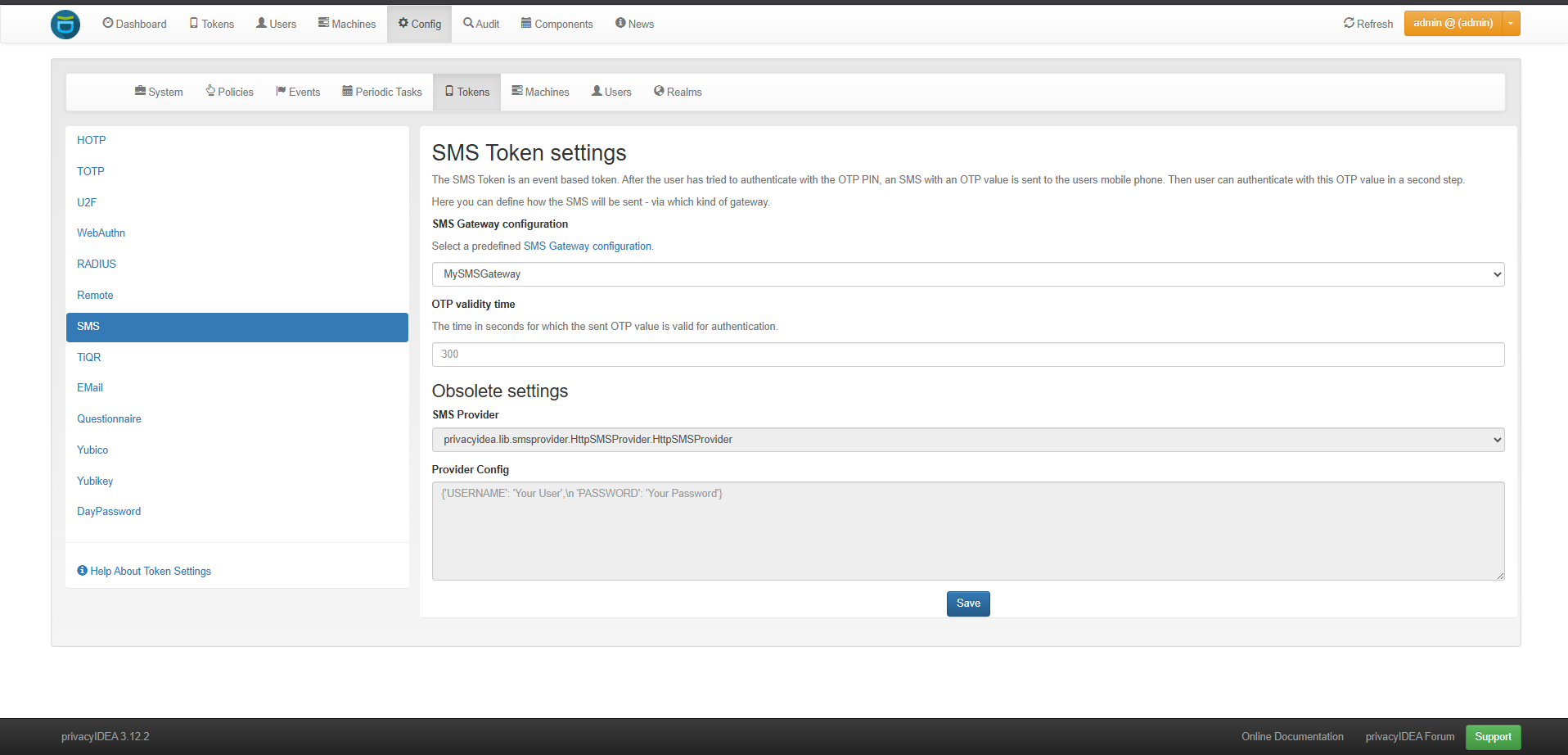
Task: Expand the admin user dropdown caret
Action: point(1511,24)
